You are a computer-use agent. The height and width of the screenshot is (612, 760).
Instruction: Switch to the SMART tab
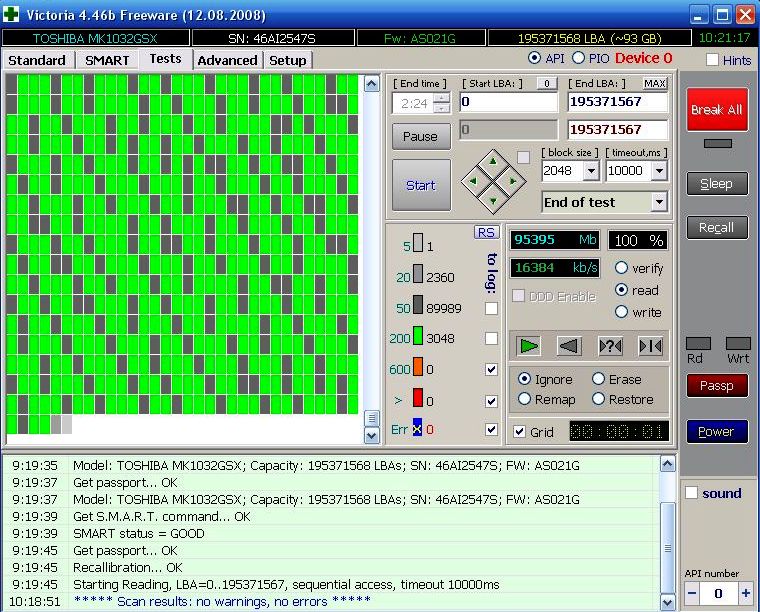(106, 60)
